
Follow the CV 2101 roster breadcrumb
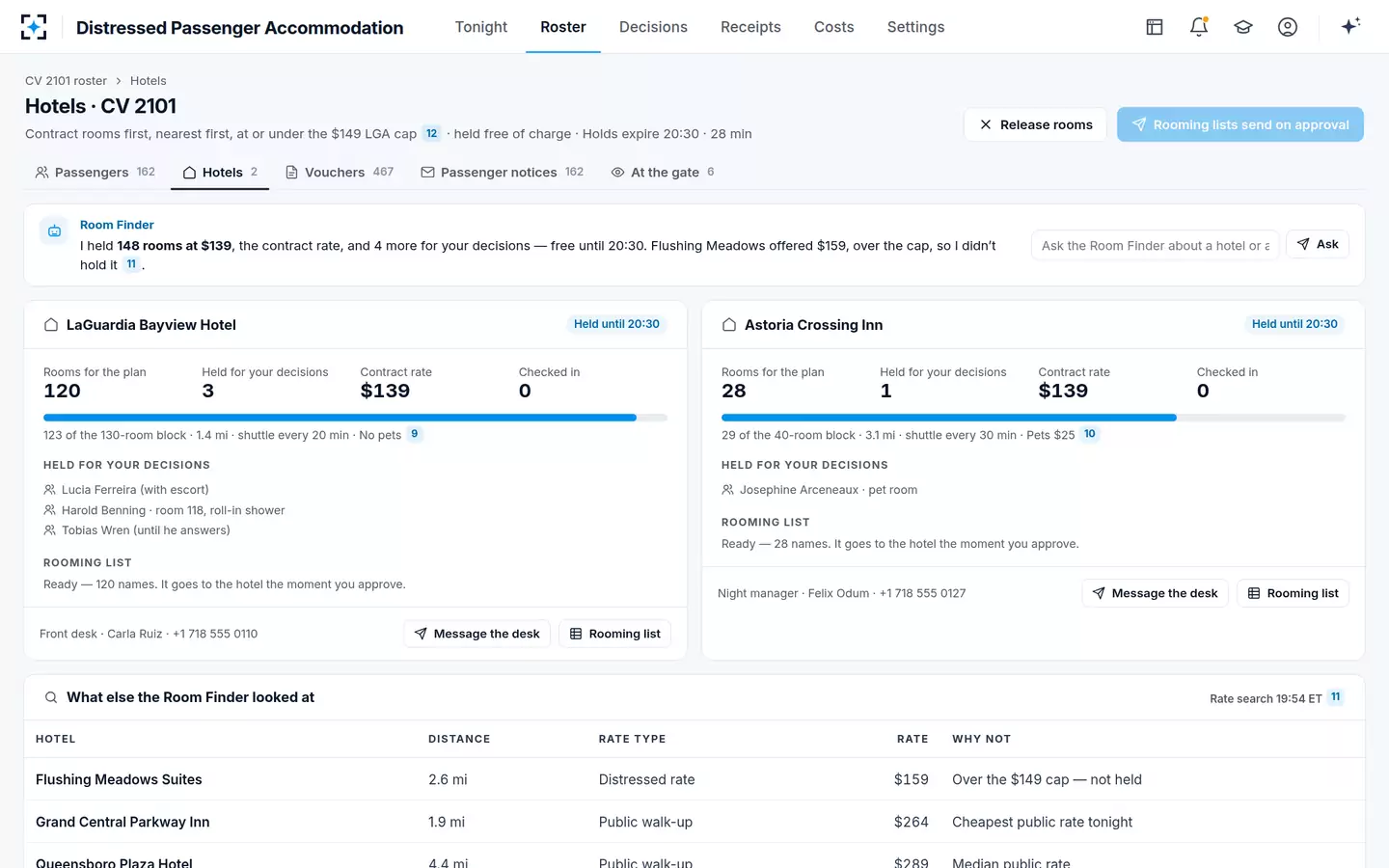(66, 81)
